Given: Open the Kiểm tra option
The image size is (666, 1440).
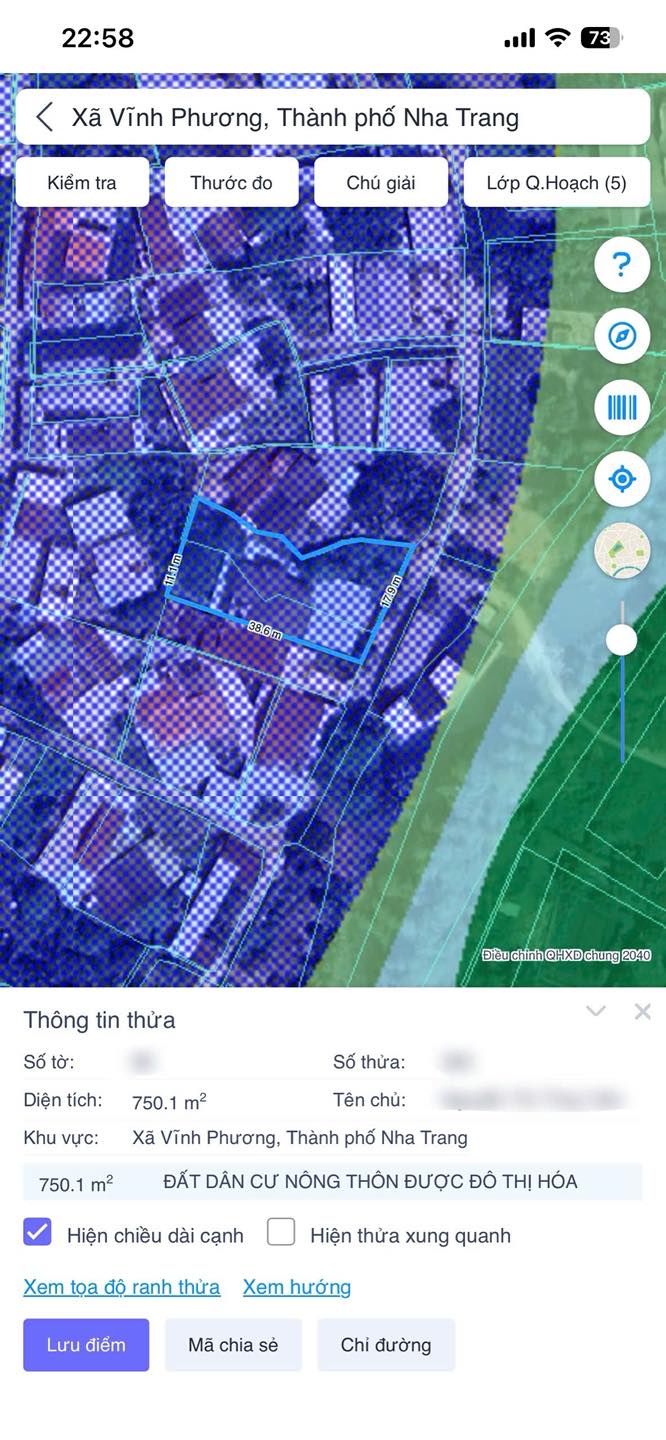Looking at the screenshot, I should (x=82, y=183).
